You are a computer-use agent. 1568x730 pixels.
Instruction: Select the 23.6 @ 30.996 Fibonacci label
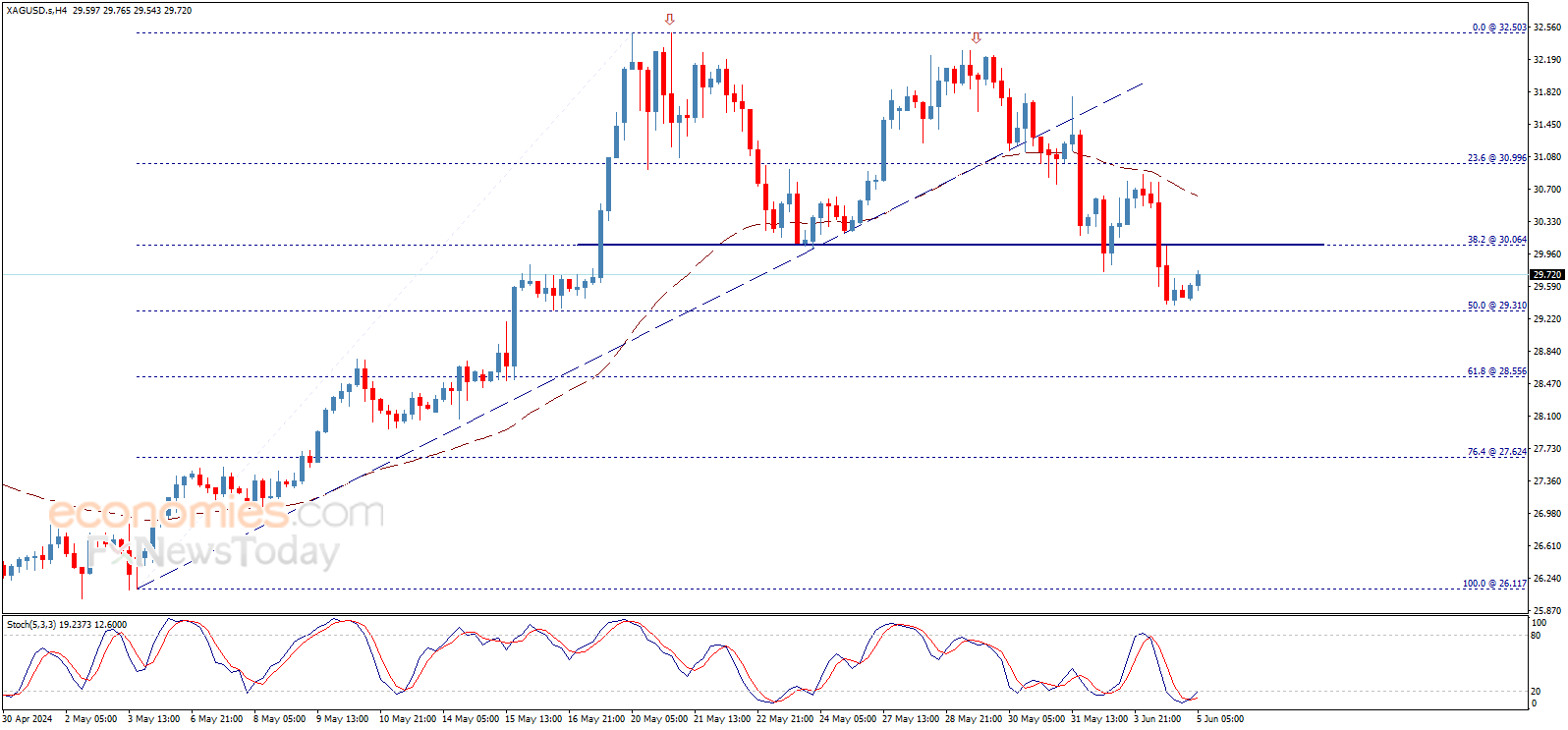(x=1497, y=158)
